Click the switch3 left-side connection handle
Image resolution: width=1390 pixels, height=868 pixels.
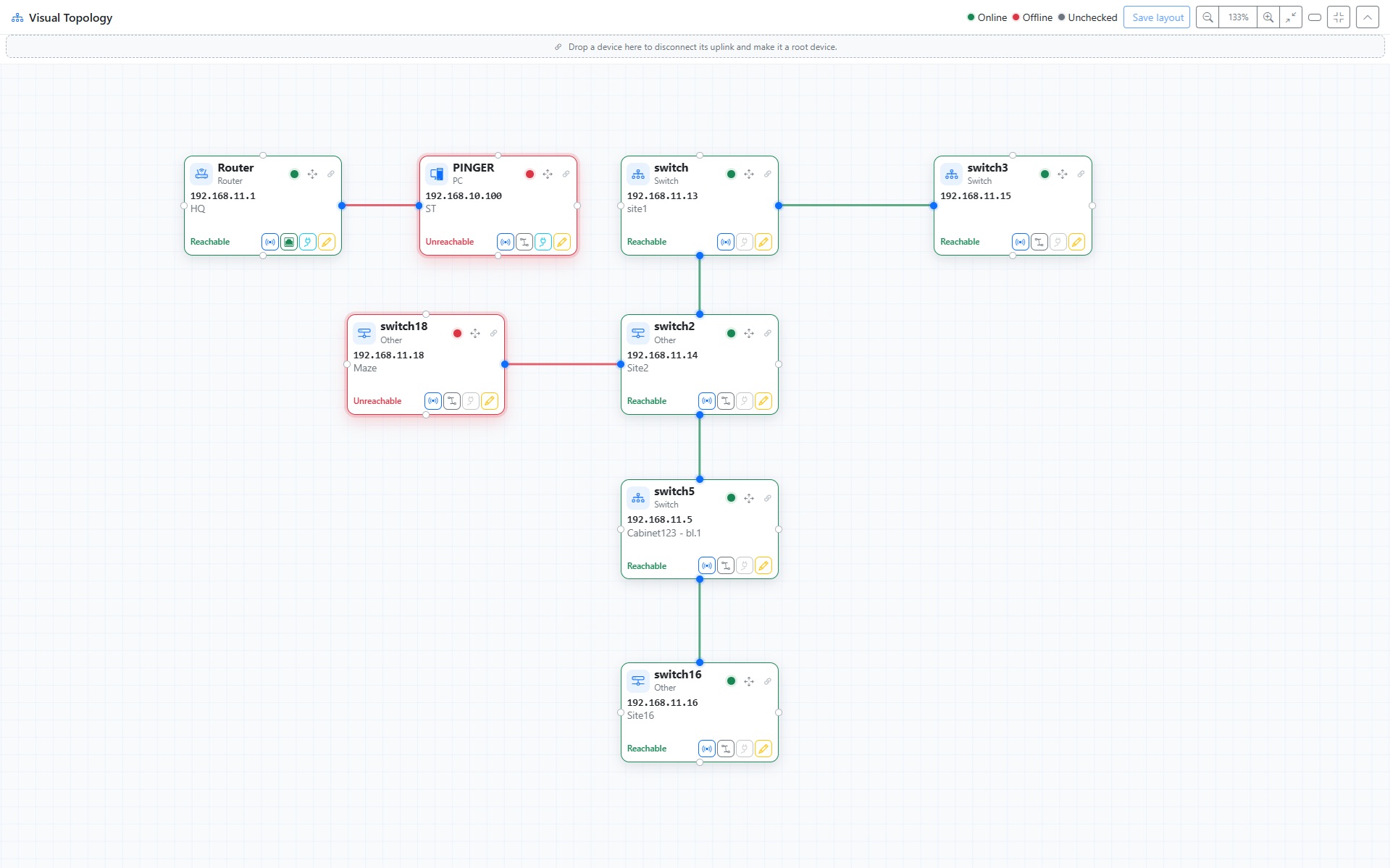pos(934,206)
